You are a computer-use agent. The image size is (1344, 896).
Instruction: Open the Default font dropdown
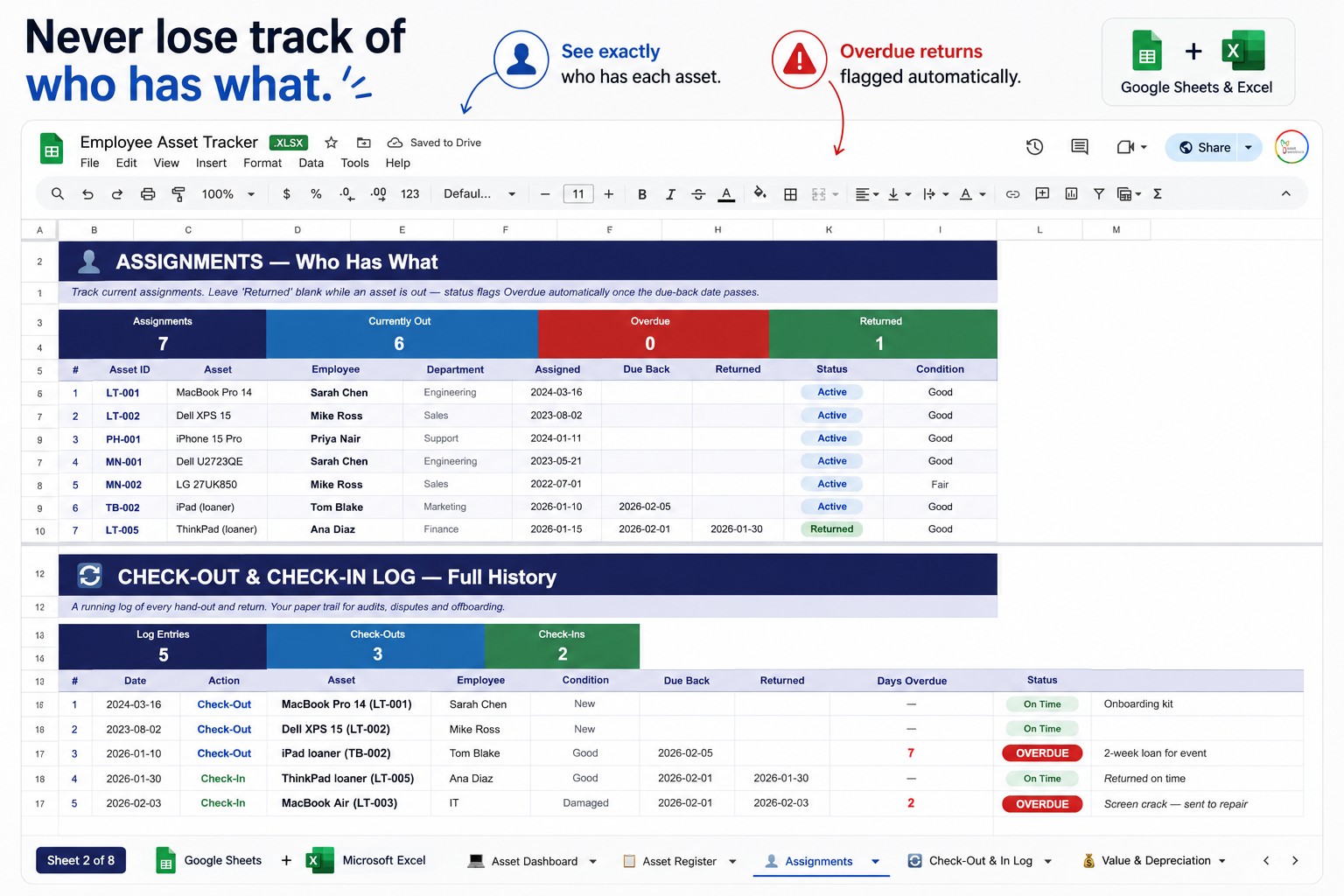479,194
